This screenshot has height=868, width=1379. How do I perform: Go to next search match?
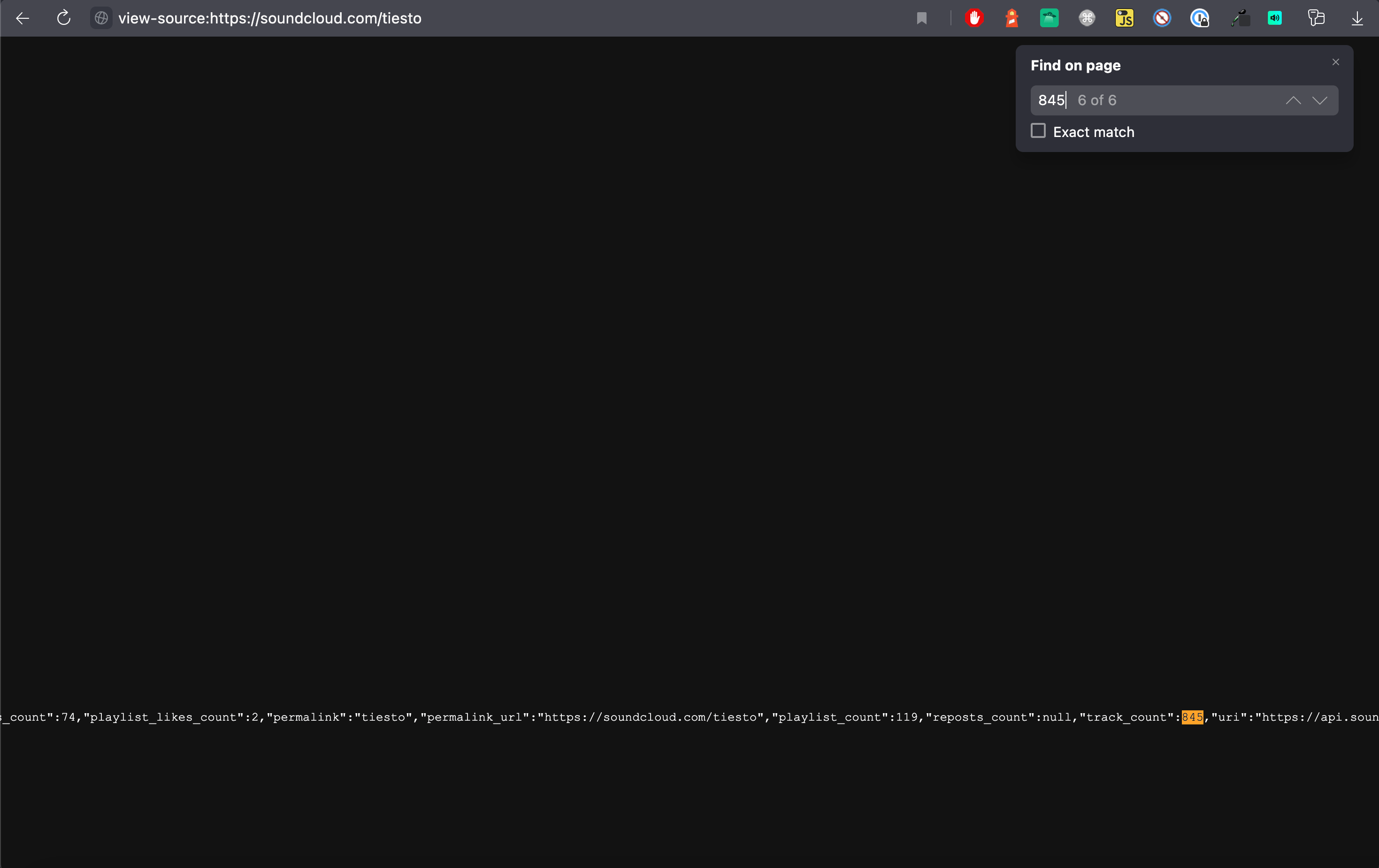[x=1320, y=100]
